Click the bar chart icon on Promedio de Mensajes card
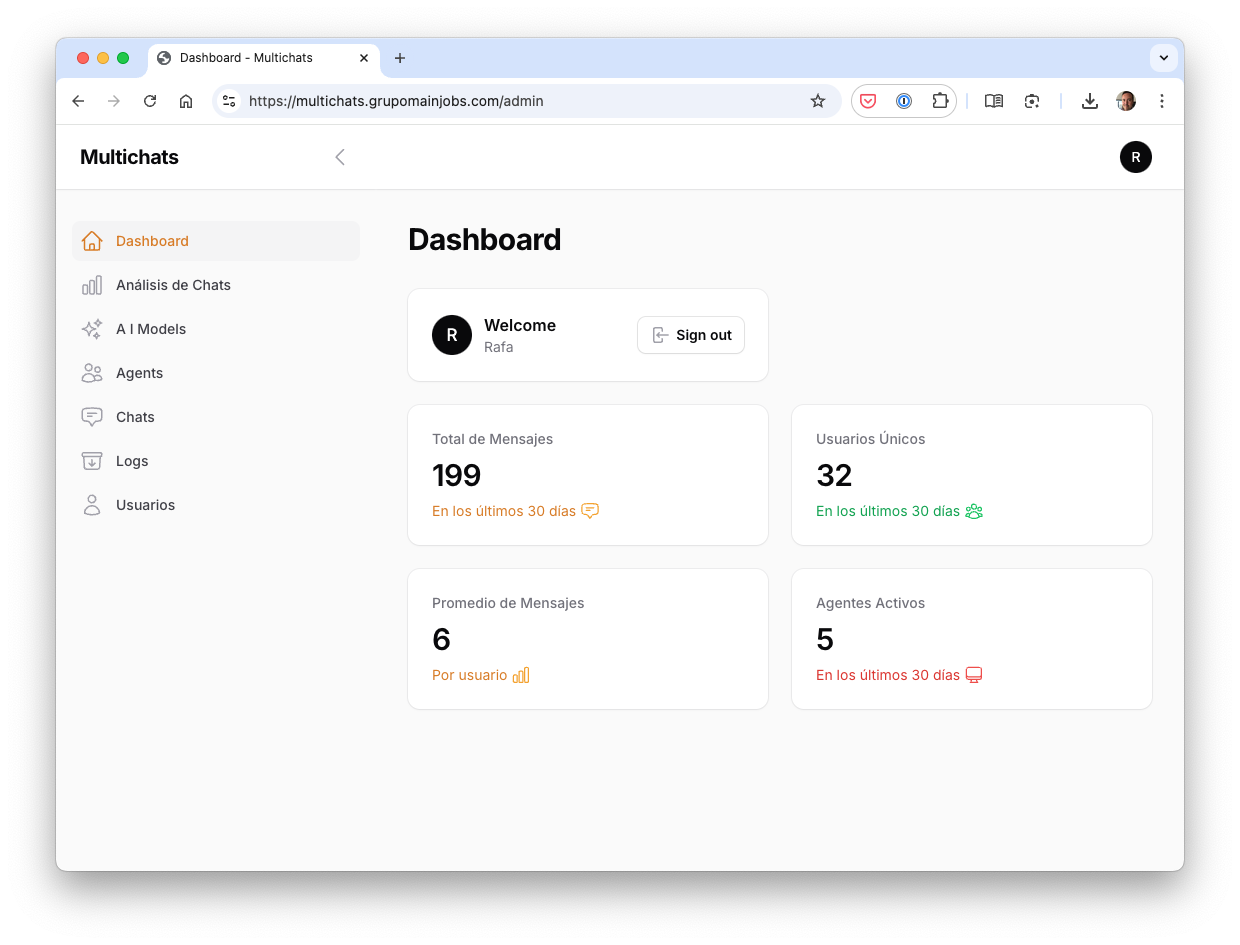This screenshot has height=945, width=1240. [521, 675]
